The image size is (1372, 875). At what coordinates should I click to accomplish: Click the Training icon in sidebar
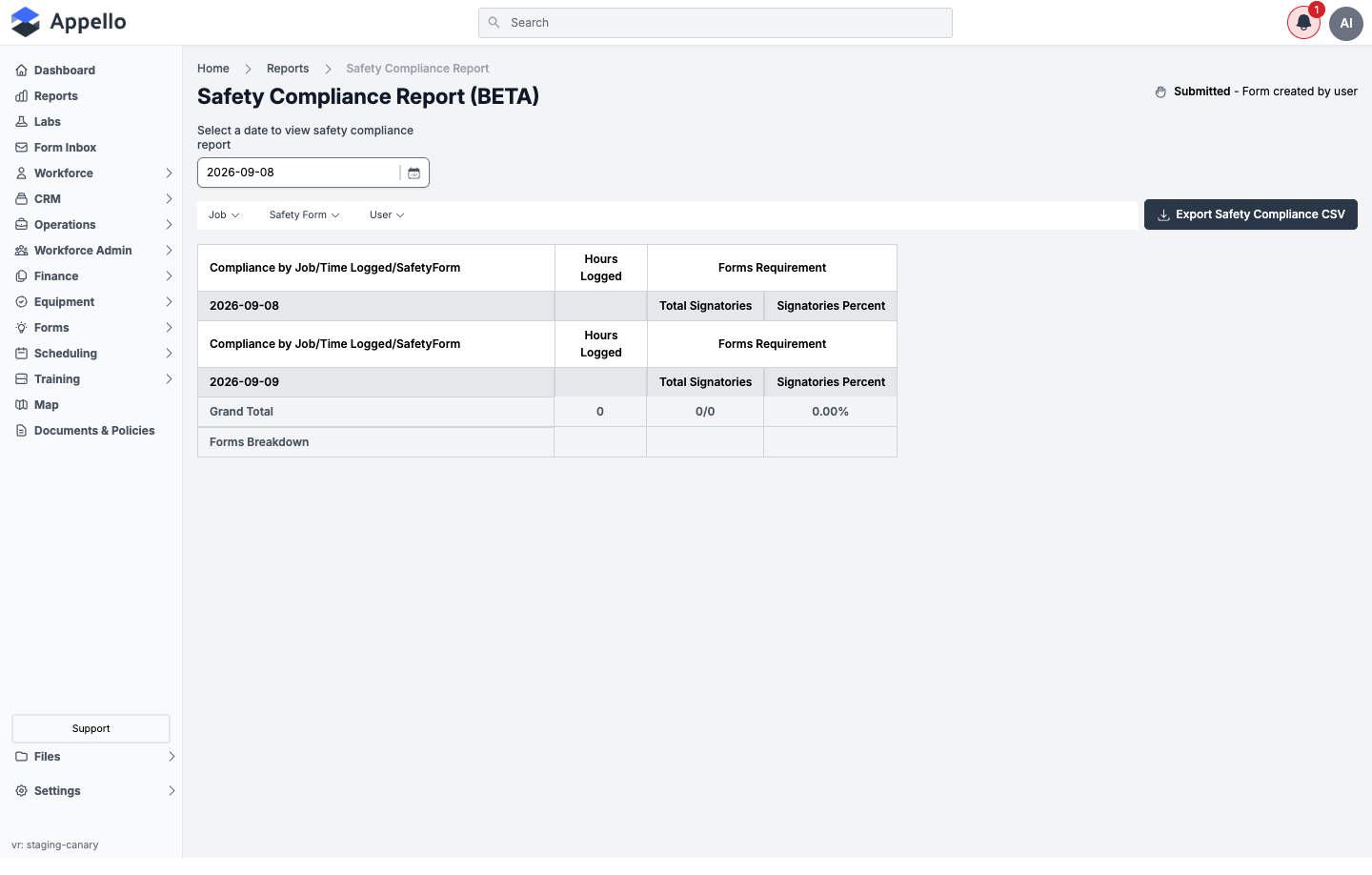tap(21, 379)
